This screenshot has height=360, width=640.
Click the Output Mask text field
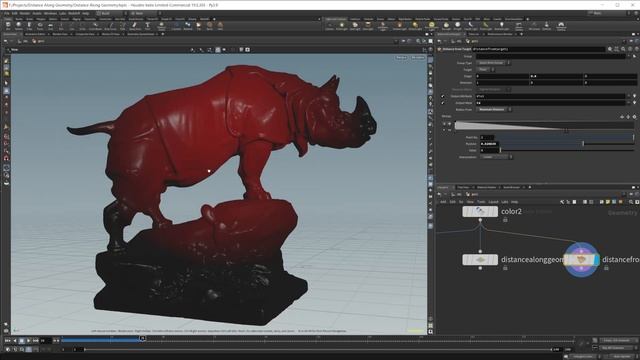click(550, 103)
